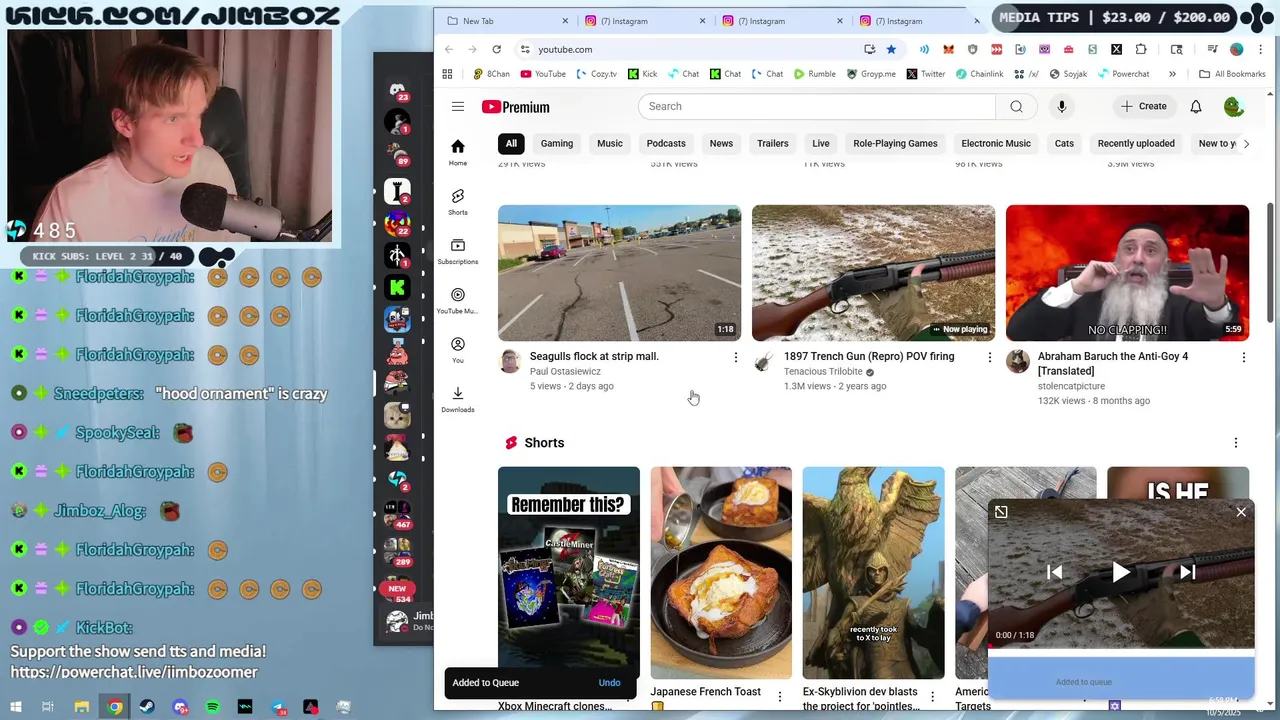Open the Chrome extensions puzzle menu
Image resolution: width=1280 pixels, height=720 pixels.
click(1141, 49)
